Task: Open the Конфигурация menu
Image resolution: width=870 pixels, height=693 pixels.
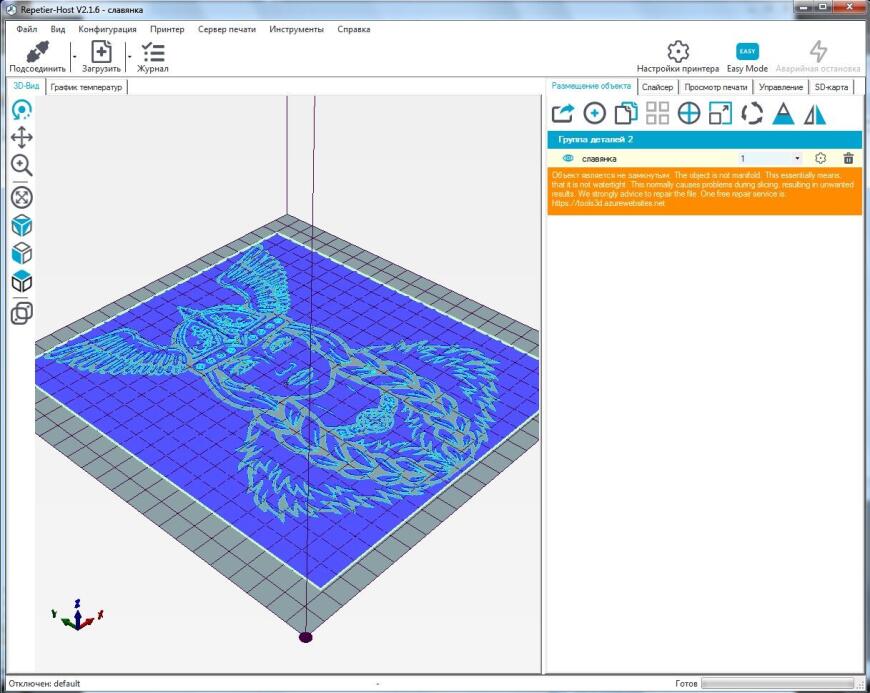Action: [x=107, y=29]
